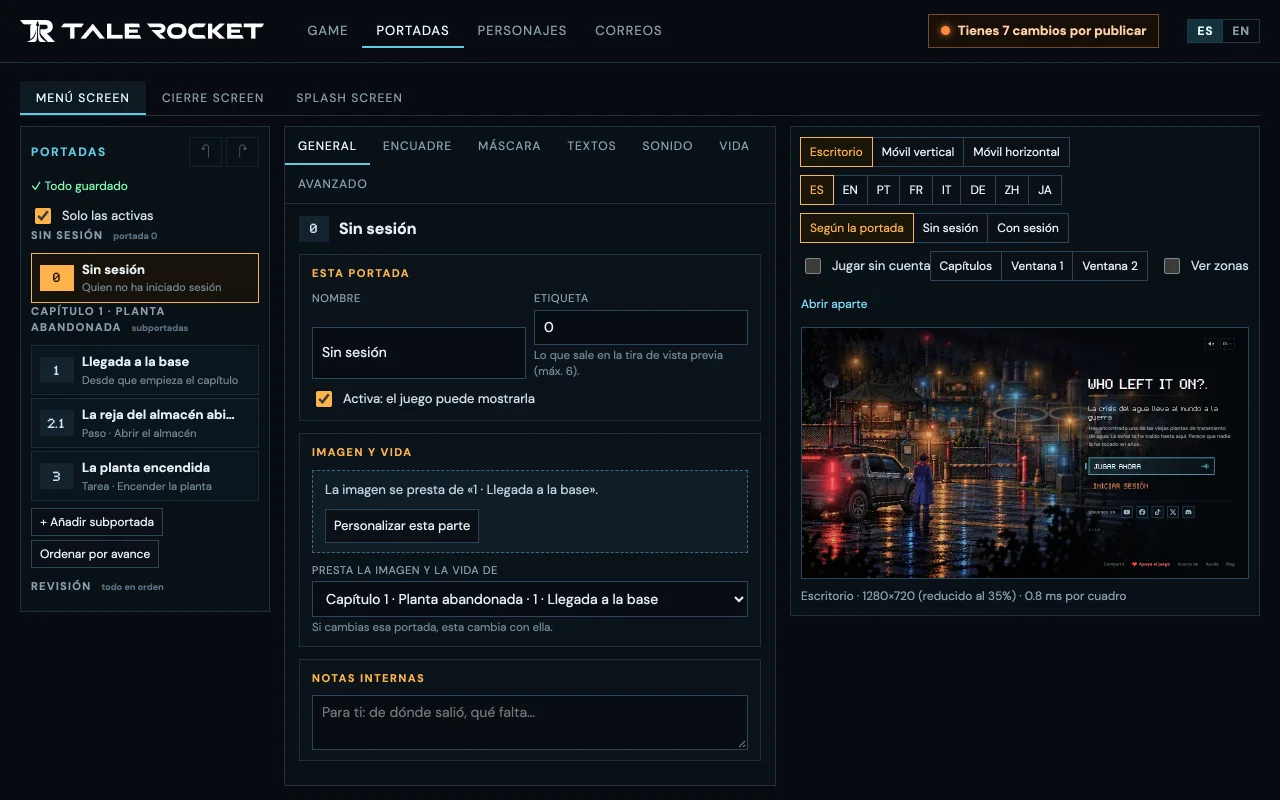Click the mute sound icon in preview
This screenshot has width=1280, height=800.
coord(1211,344)
